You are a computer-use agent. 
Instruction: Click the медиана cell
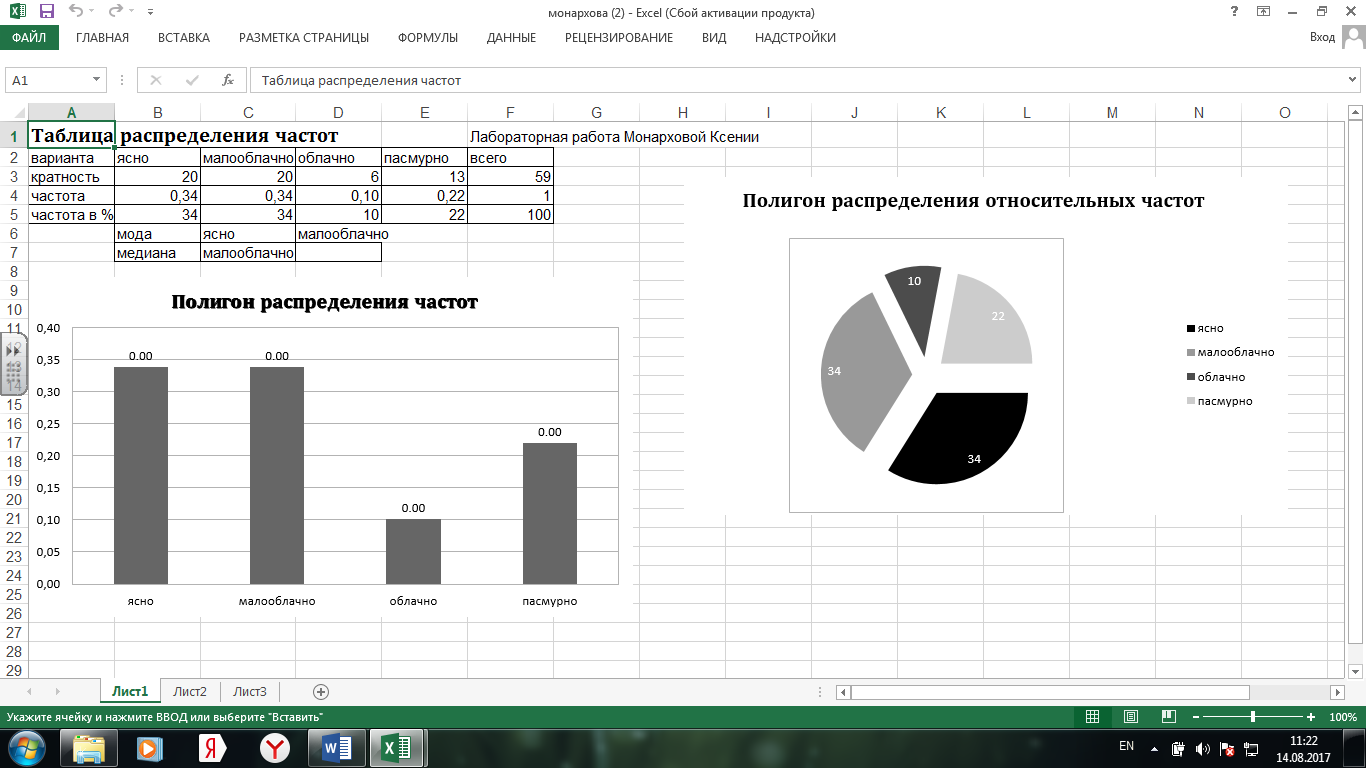click(x=157, y=253)
